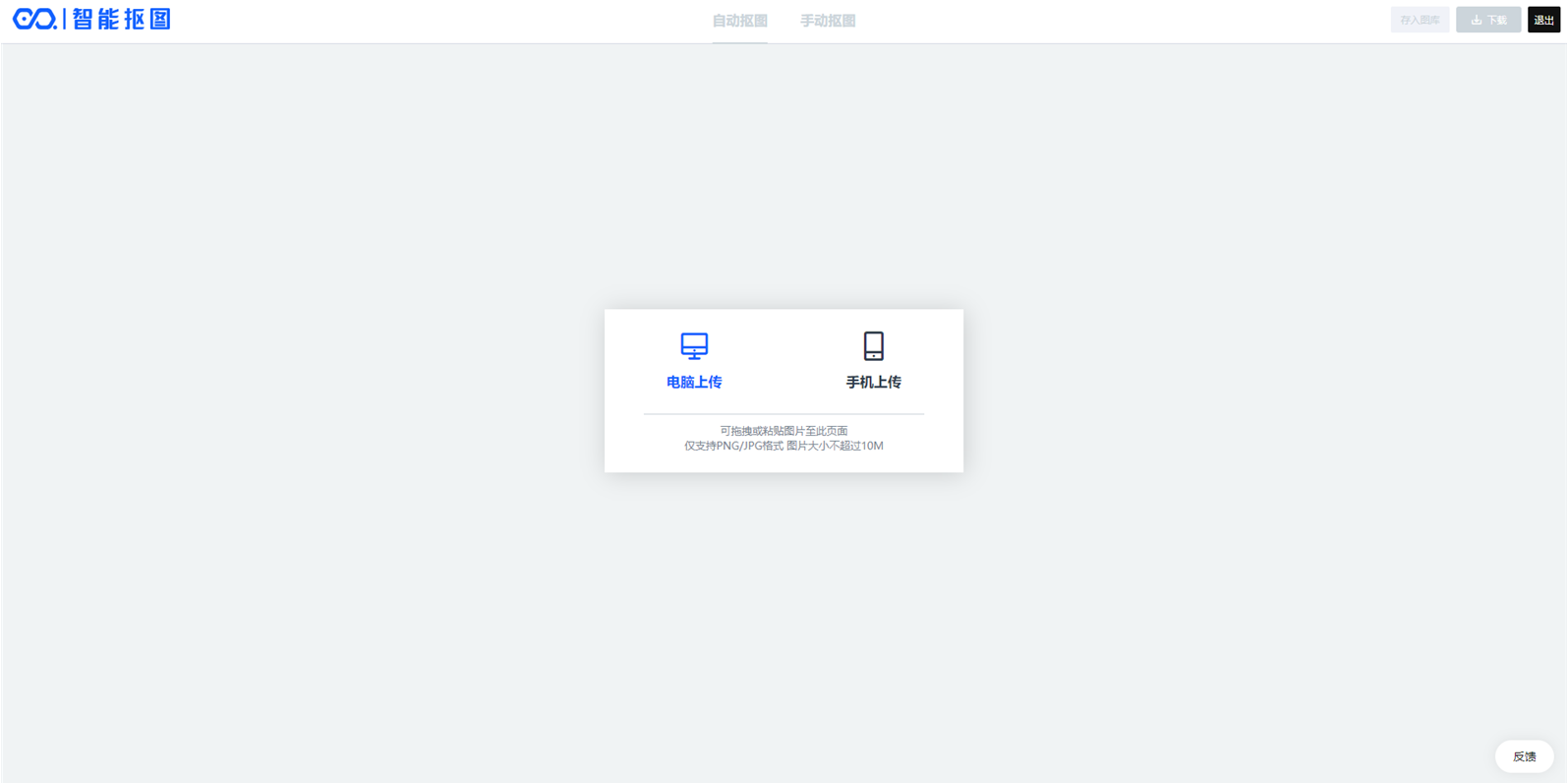Switch to the 自动抠图 tab
Viewport: 1568px width, 783px height.
pyautogui.click(x=739, y=21)
